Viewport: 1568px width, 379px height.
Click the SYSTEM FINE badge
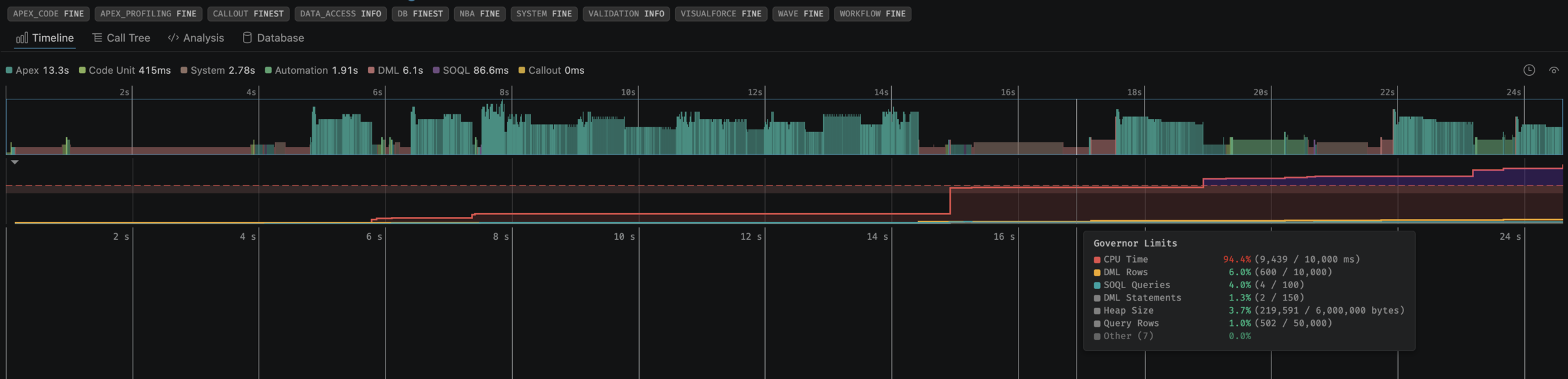pyautogui.click(x=544, y=14)
